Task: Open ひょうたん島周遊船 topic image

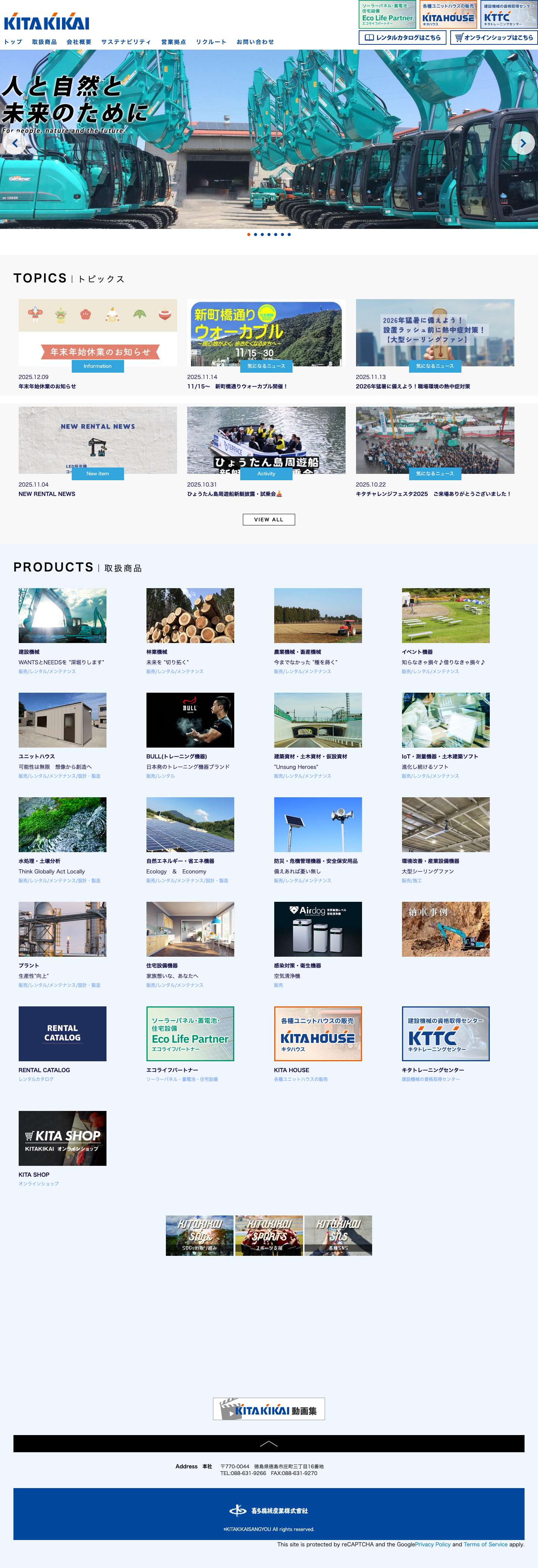Action: point(266,440)
